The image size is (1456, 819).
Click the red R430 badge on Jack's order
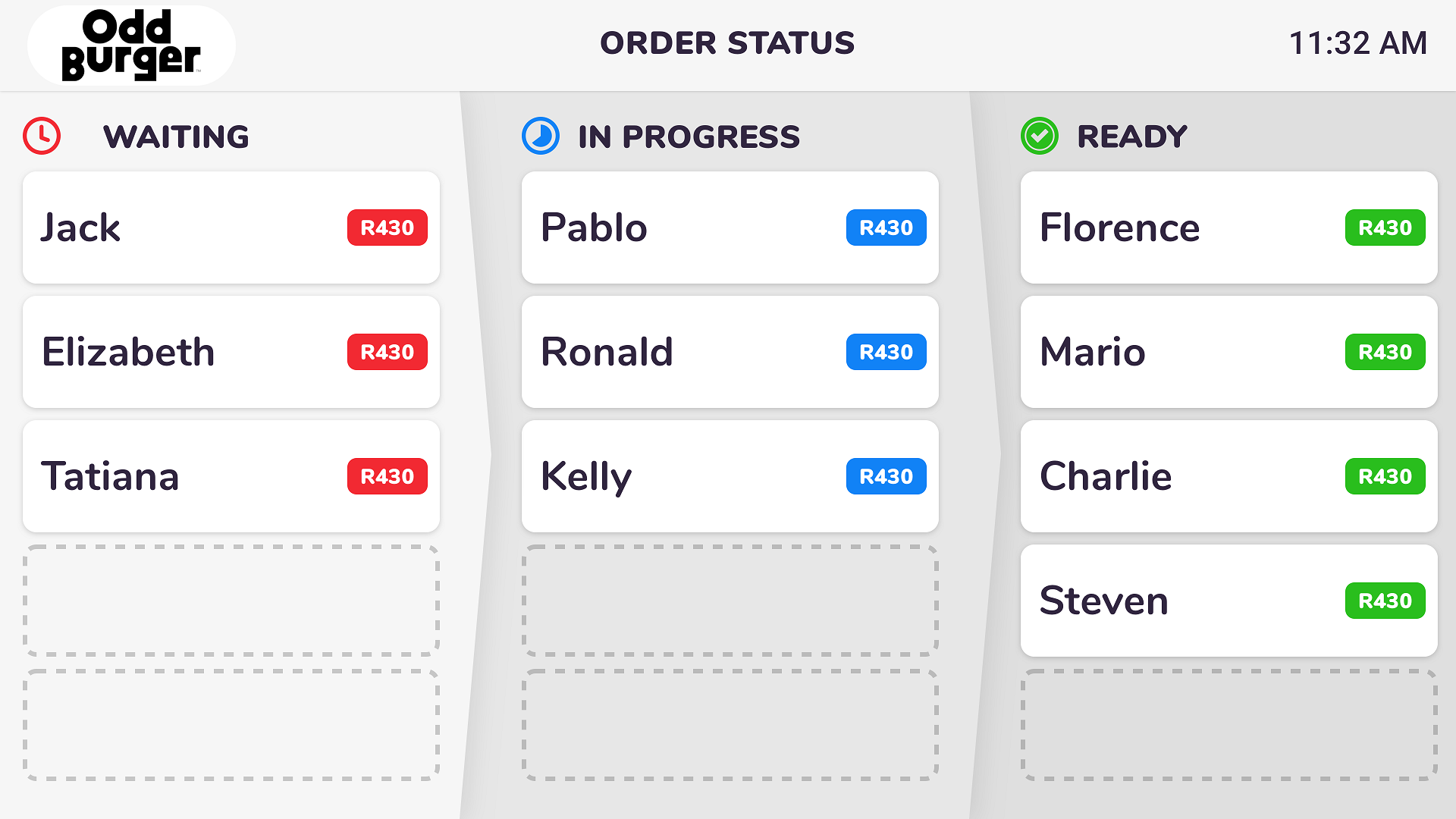coord(387,227)
